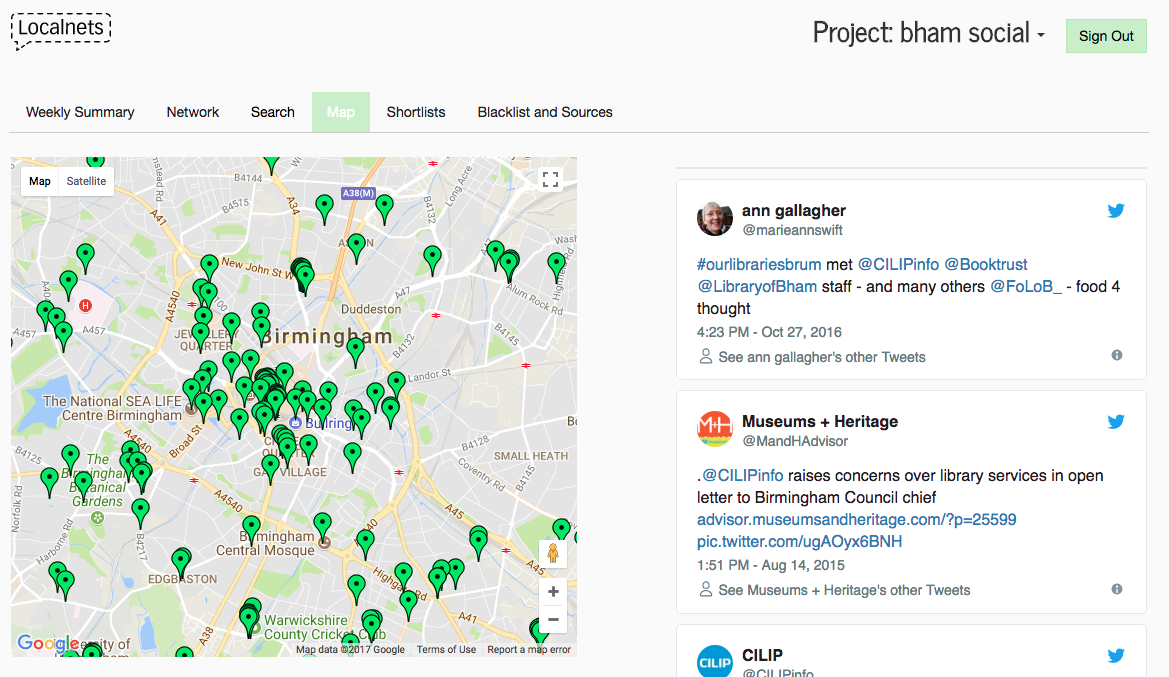Open the info icon on ann gallagher's tweet
Screen dimensions: 1169x677
coord(1117,356)
